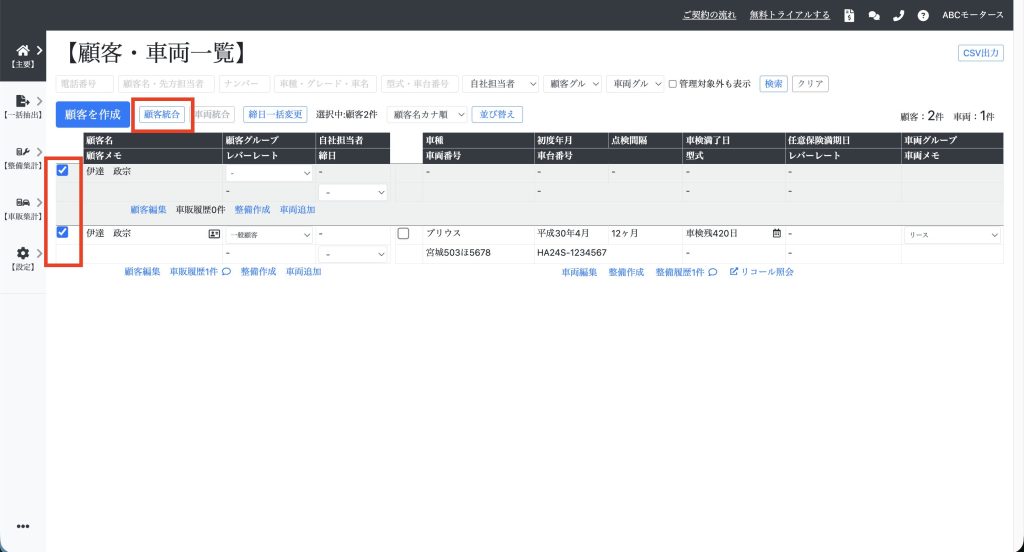
Task: Enable 管理対象外も表示 checkbox
Action: 673,84
